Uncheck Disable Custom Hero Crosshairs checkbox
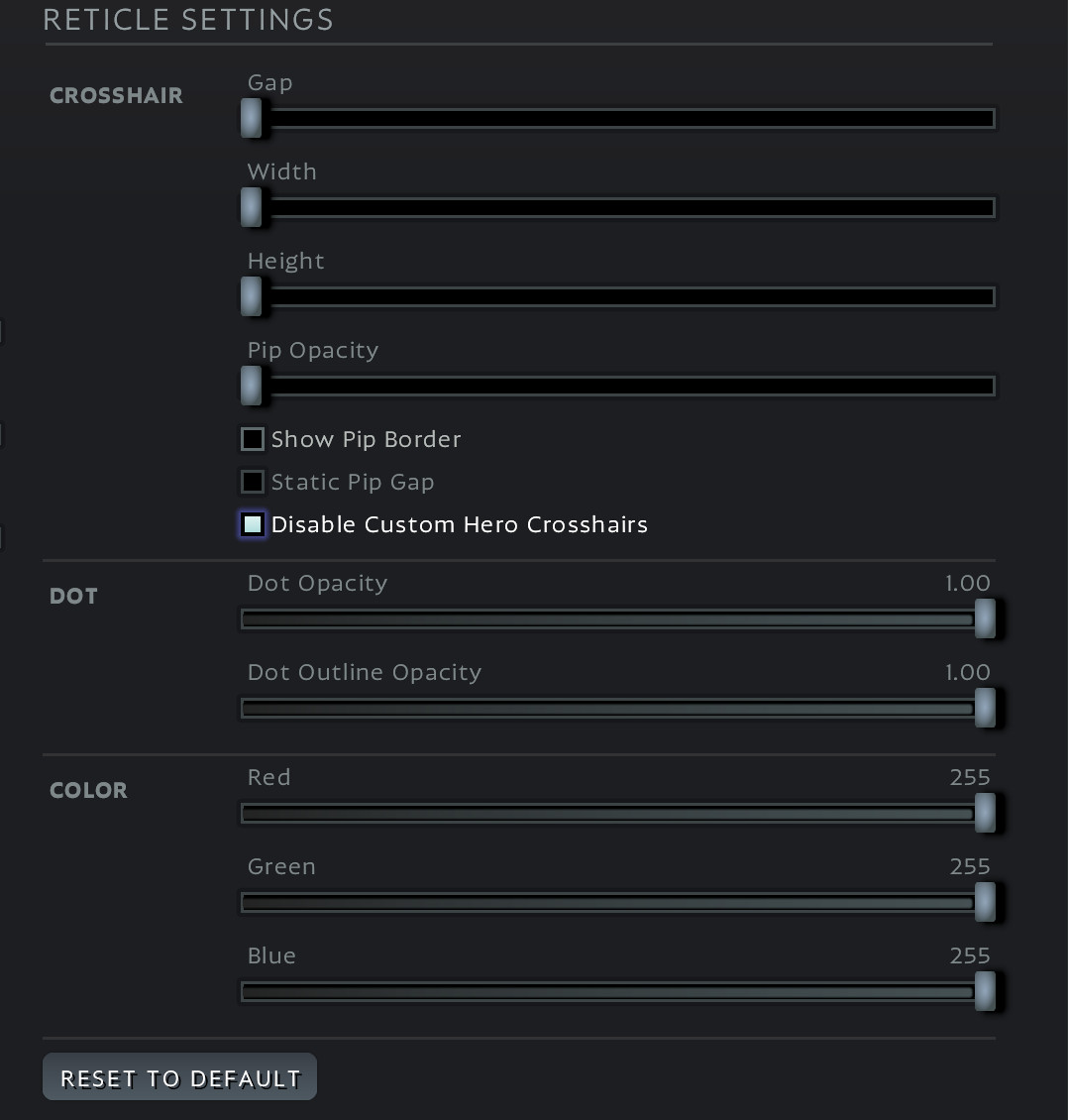The height and width of the screenshot is (1120, 1068). click(253, 524)
